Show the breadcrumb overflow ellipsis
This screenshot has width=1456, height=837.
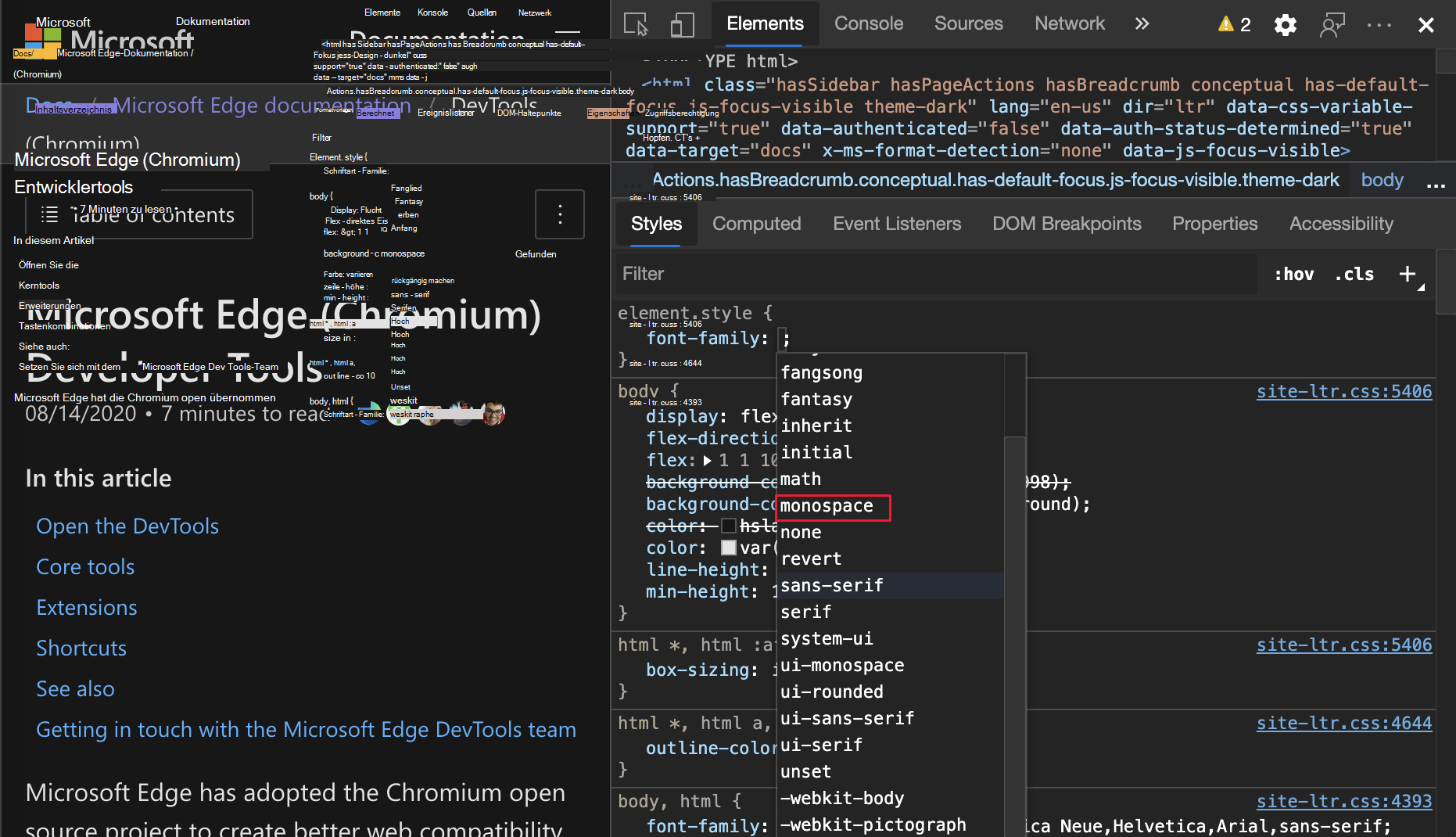click(x=1436, y=185)
